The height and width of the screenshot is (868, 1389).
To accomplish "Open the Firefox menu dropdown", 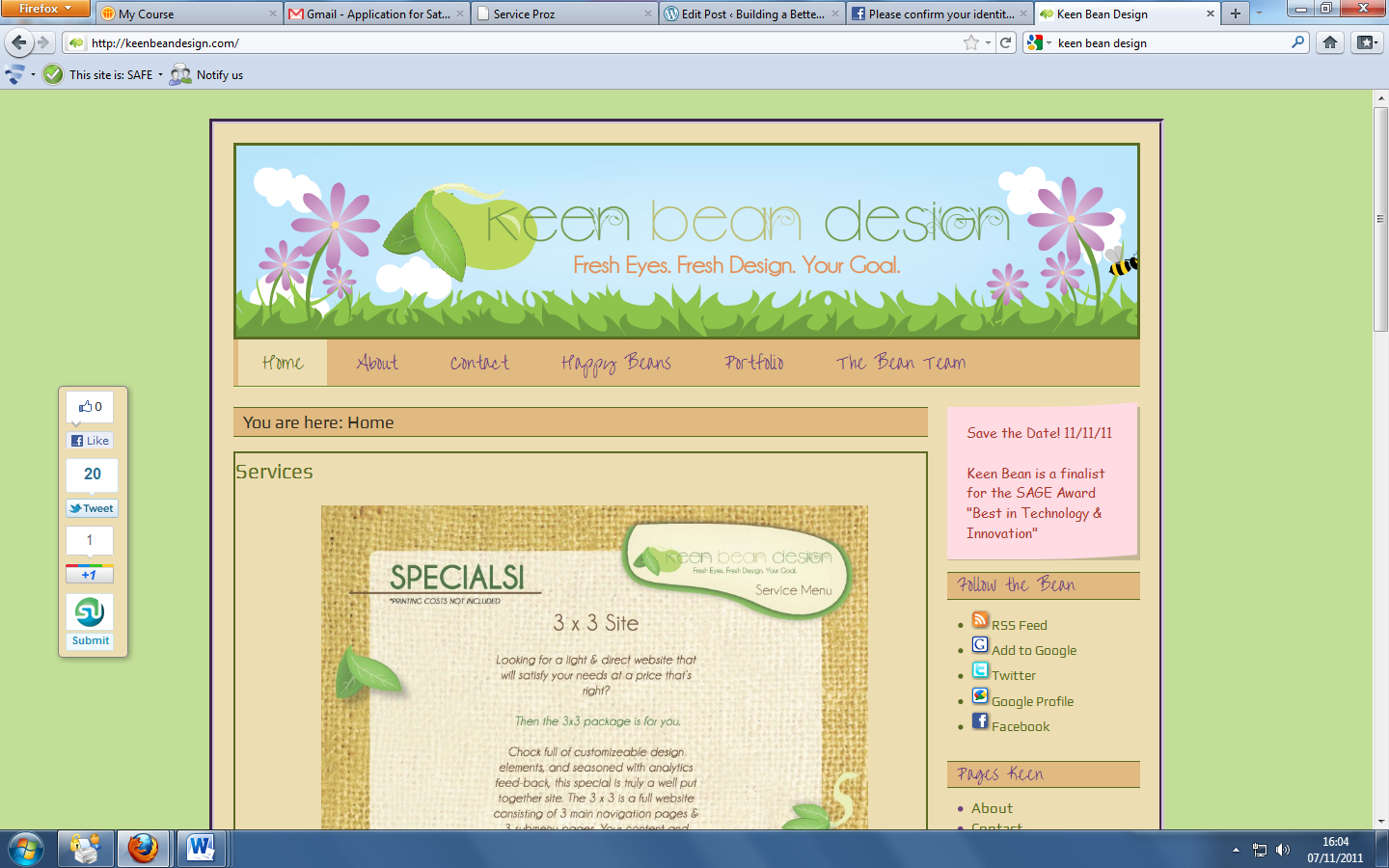I will coord(44,9).
